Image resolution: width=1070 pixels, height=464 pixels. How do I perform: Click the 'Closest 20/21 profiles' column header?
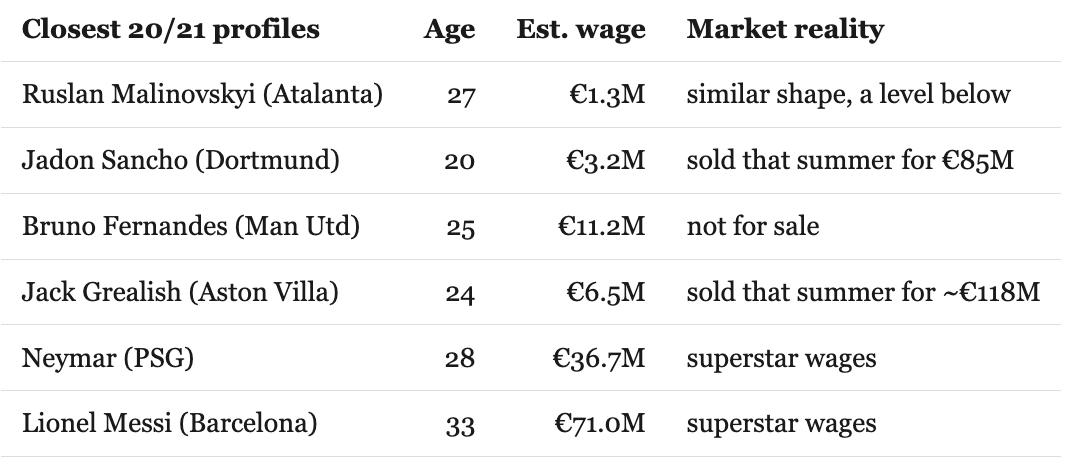(171, 29)
